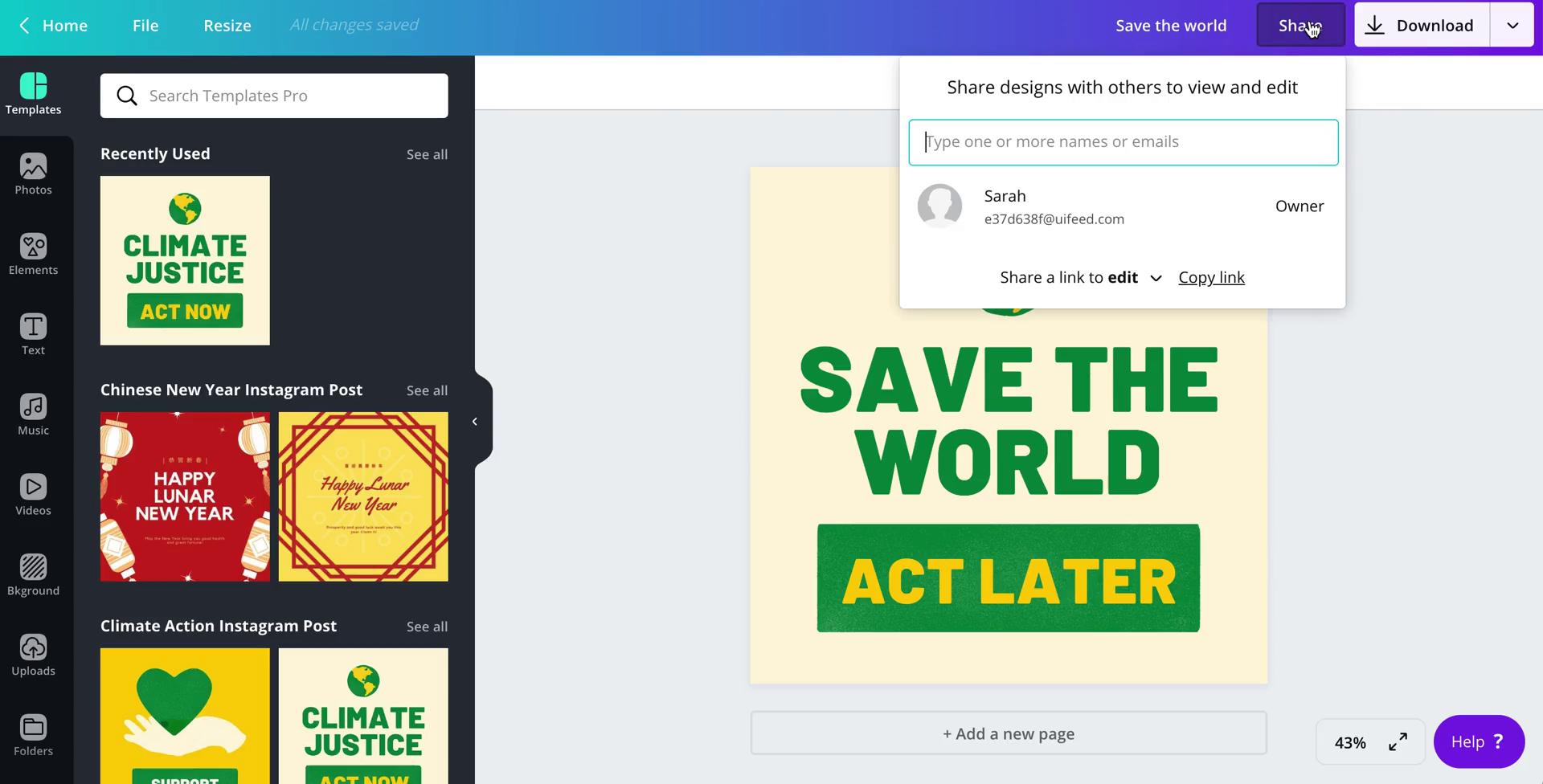1543x784 pixels.
Task: Open the Uploads sidebar panel
Action: (33, 657)
